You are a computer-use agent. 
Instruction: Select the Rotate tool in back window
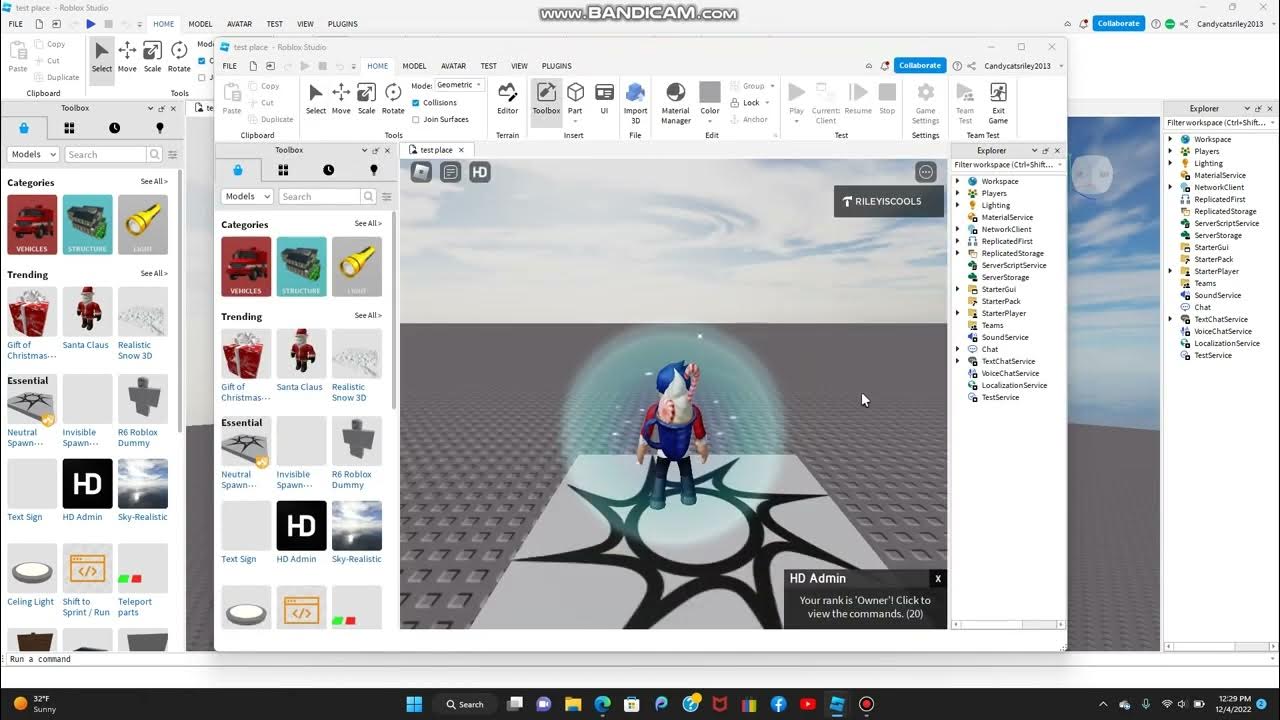pos(179,56)
